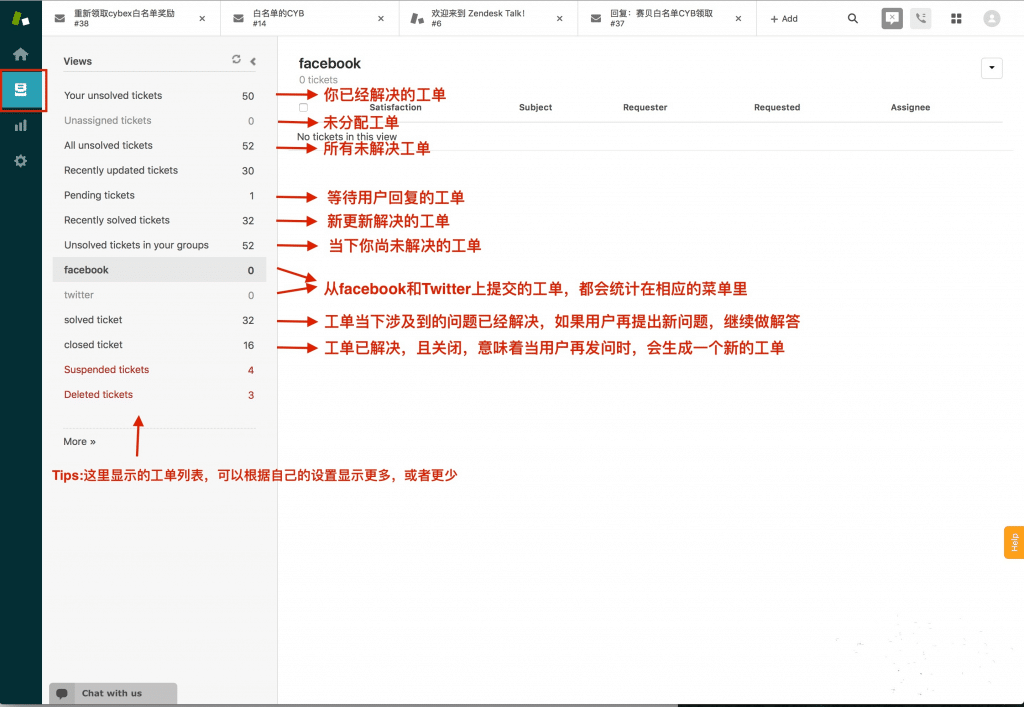Open the Recently updated tickets view
This screenshot has width=1024, height=707.
(159, 170)
